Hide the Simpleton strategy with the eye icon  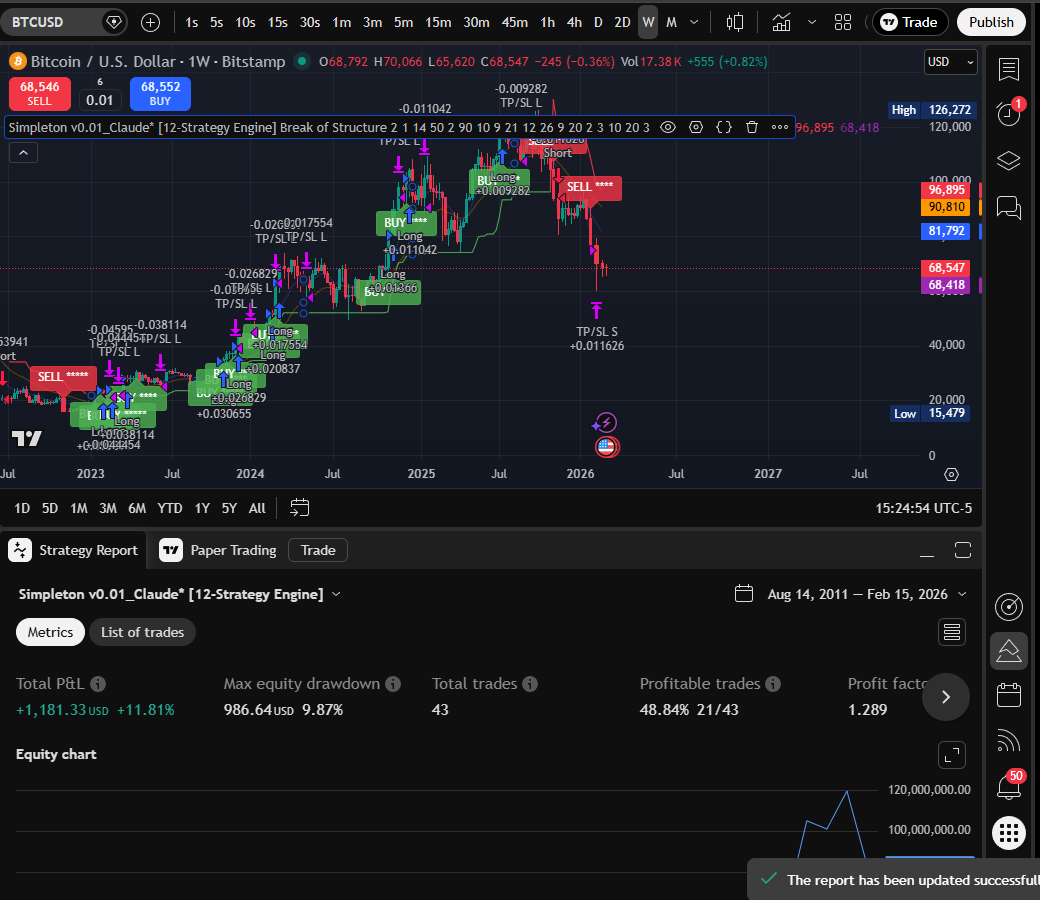pos(668,128)
